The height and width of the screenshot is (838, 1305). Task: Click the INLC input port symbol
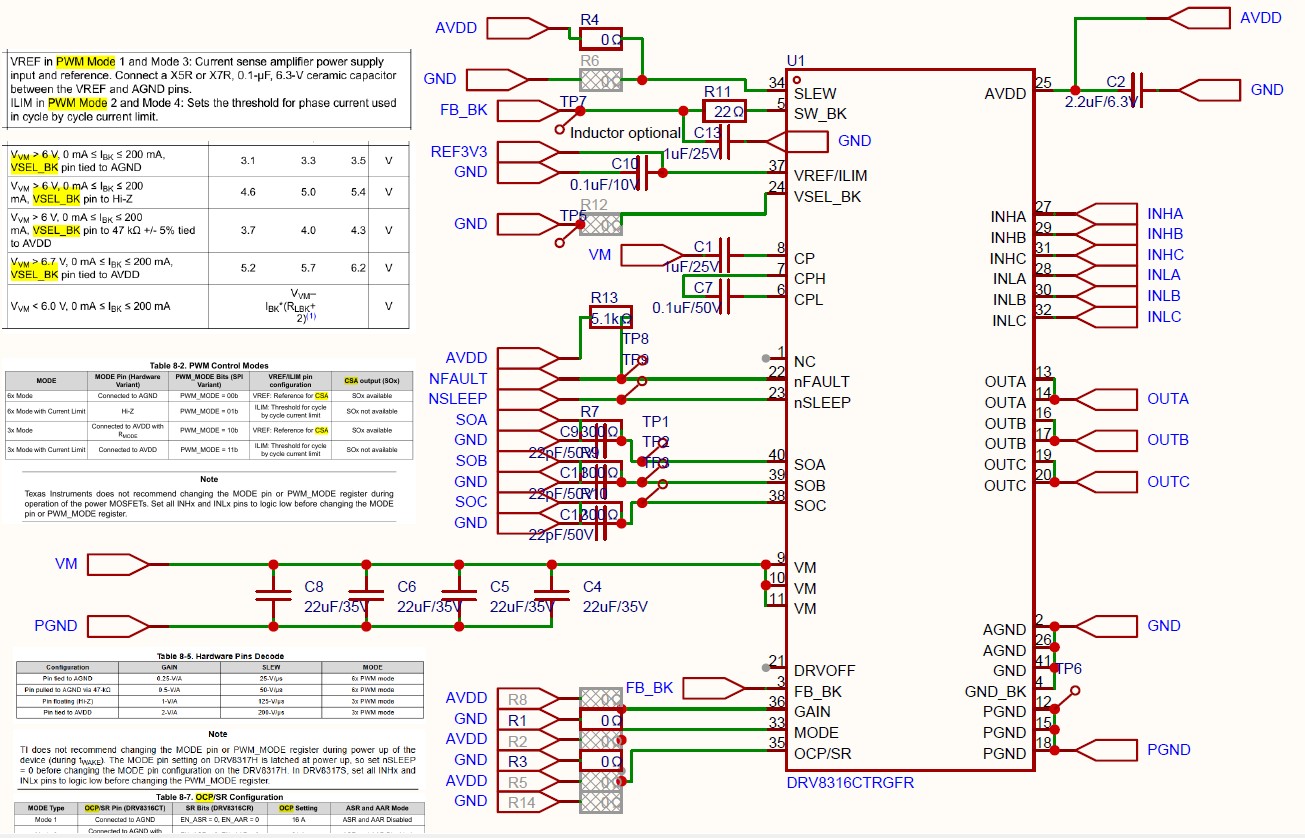tap(1107, 317)
